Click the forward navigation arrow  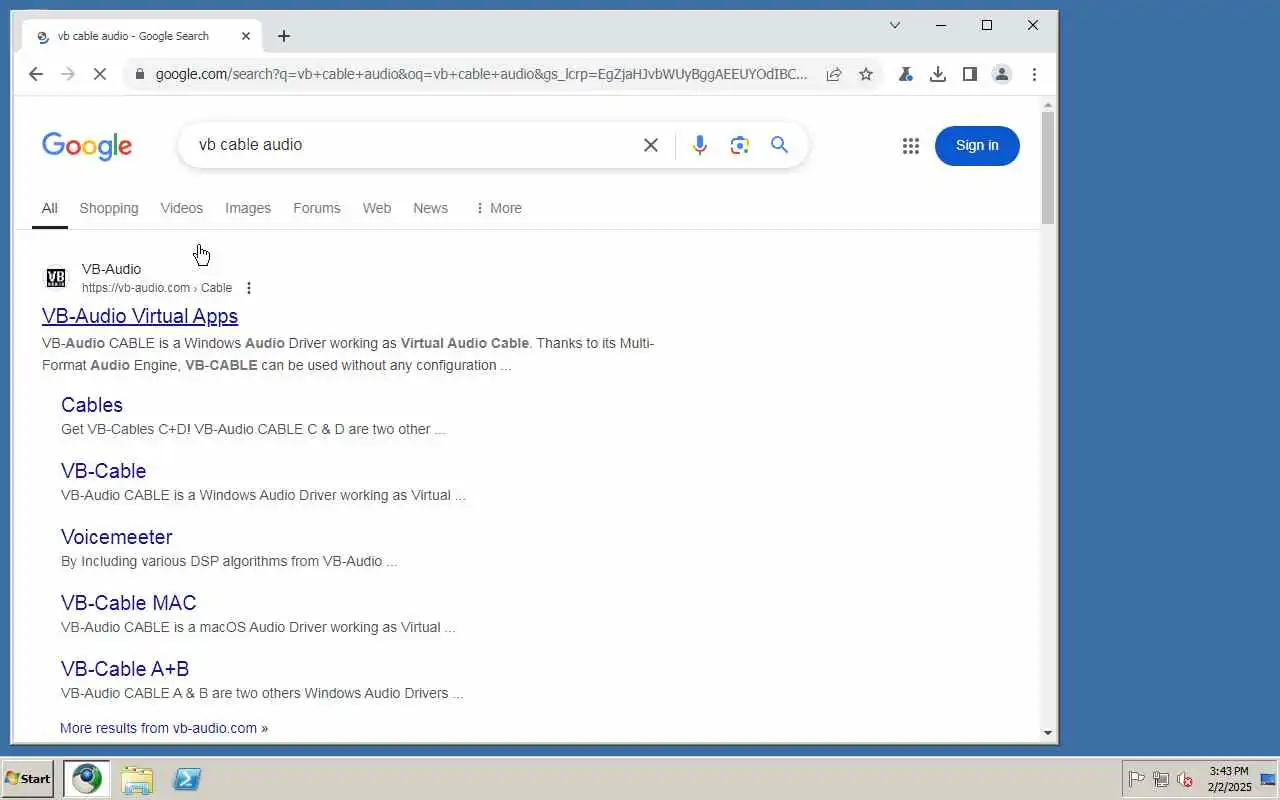point(68,74)
